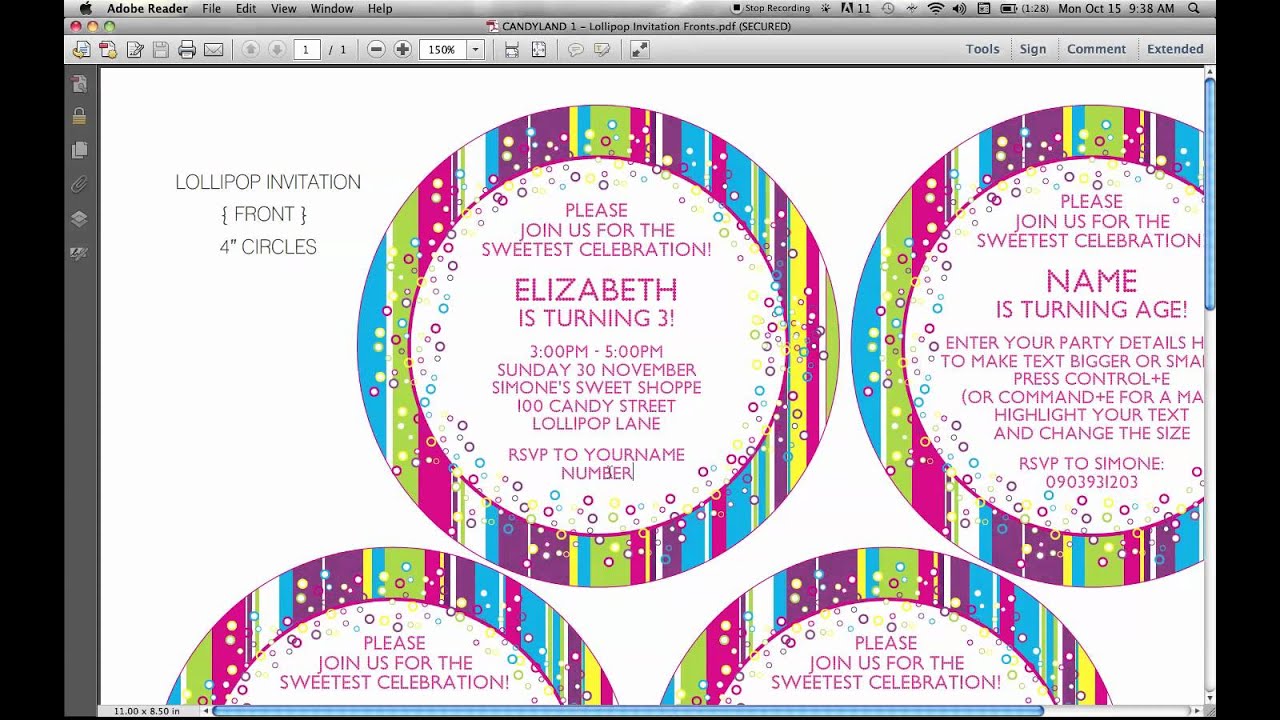This screenshot has height=720, width=1280.
Task: Click the page number field showing 1
Action: [x=307, y=49]
